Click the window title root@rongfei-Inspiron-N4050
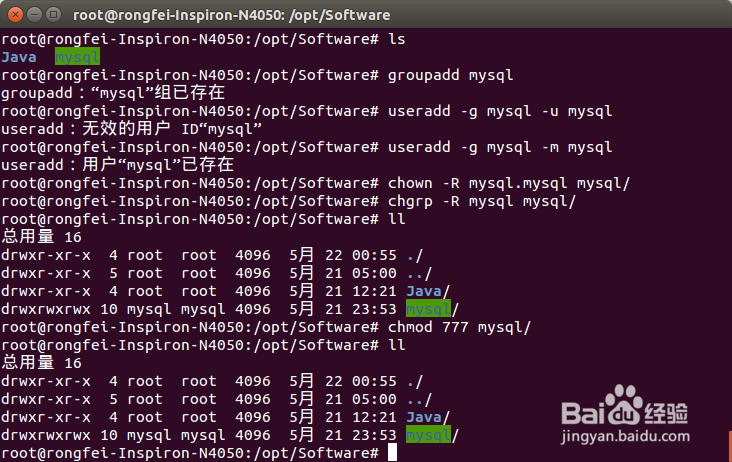Viewport: 732px width, 462px height. [x=232, y=15]
